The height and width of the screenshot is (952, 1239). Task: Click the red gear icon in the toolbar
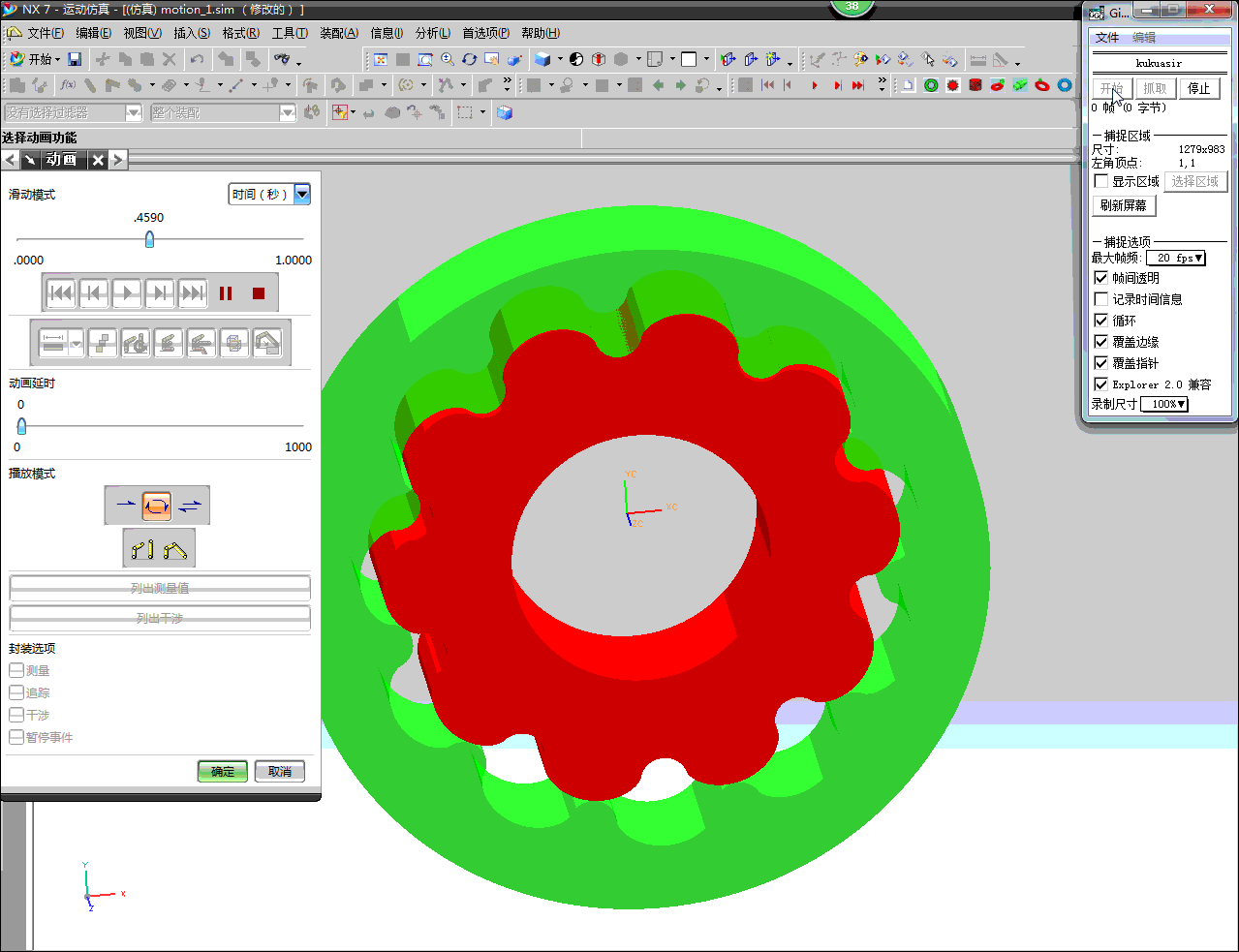[x=953, y=85]
